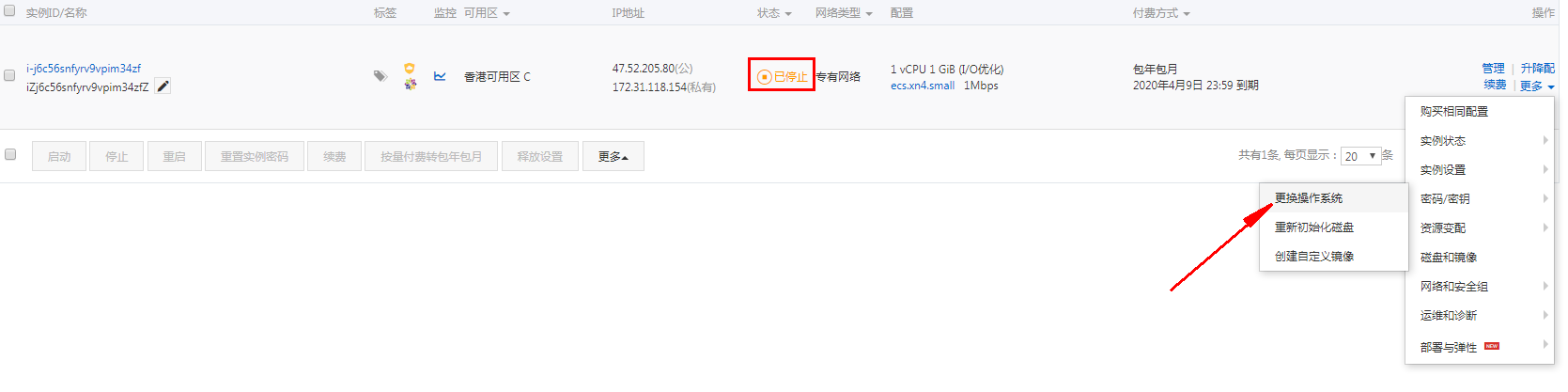
Task: Toggle the bottom bulk-action checkbox
Action: pos(10,154)
